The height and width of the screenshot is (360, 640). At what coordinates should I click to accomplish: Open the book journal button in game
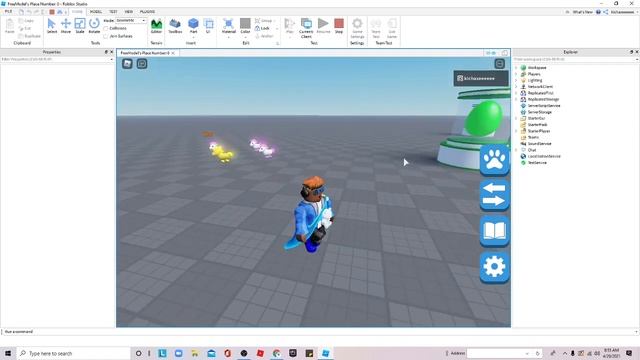coord(494,231)
